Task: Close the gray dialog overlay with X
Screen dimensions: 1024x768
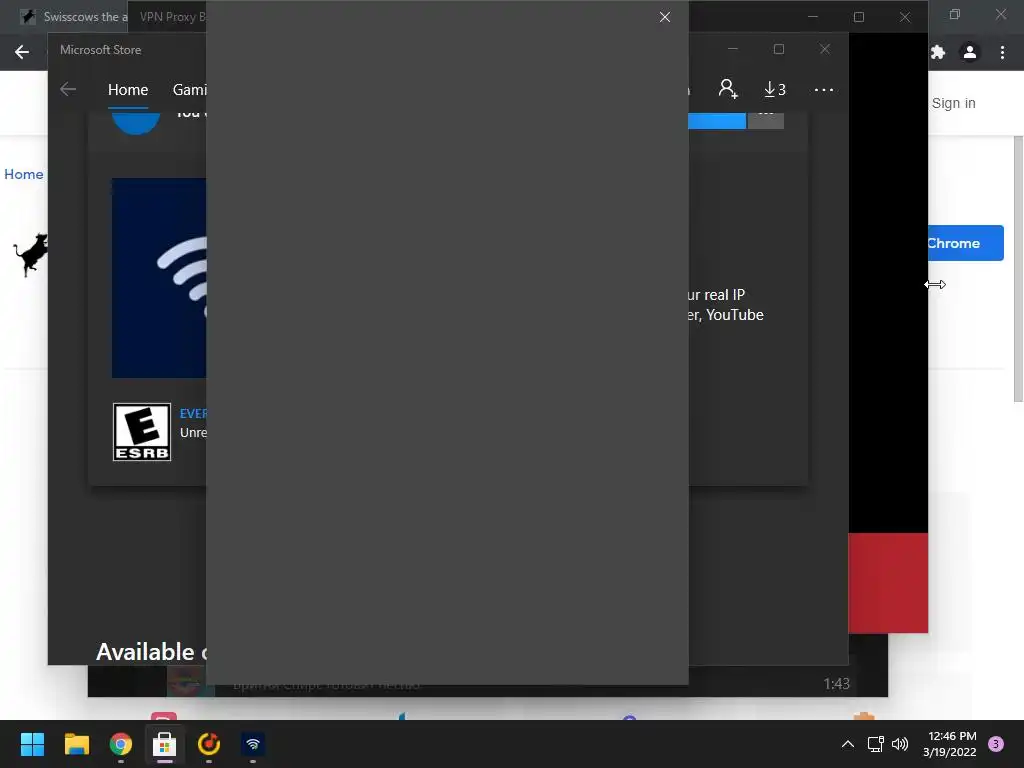Action: point(665,17)
